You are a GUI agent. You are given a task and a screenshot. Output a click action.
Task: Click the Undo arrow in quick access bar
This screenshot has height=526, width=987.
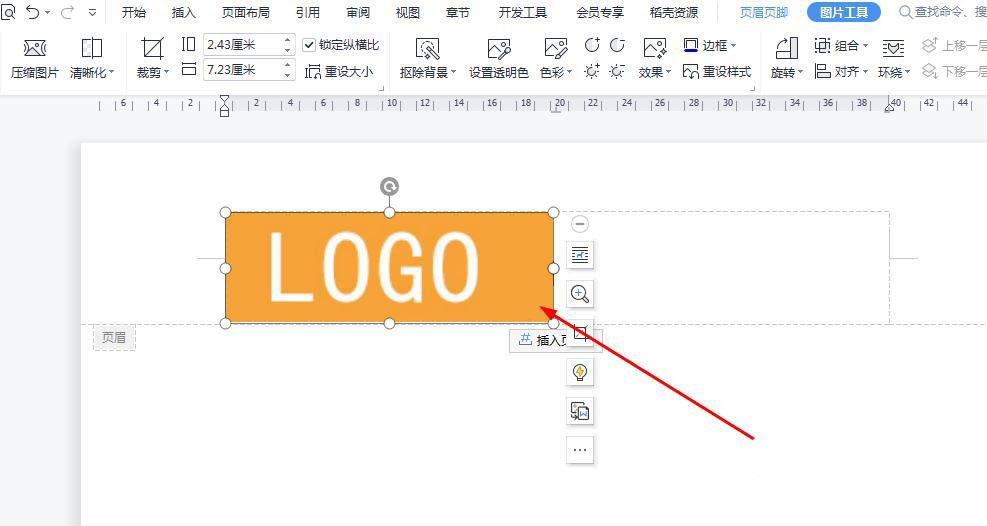coord(33,12)
